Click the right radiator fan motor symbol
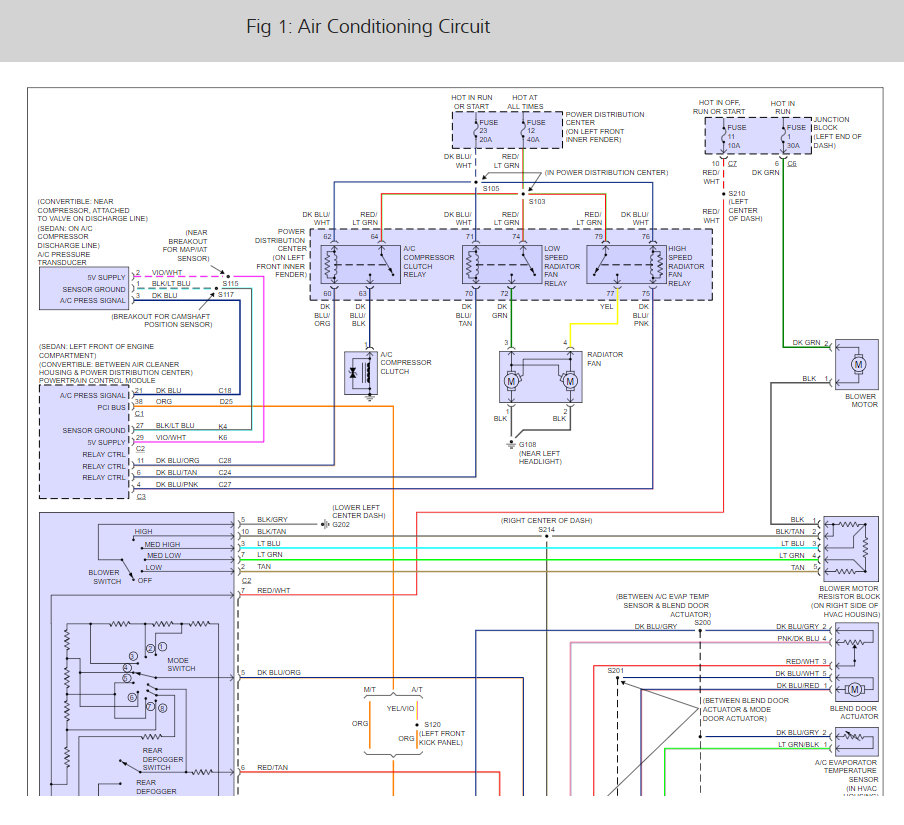Image resolution: width=904 pixels, height=825 pixels. point(570,381)
